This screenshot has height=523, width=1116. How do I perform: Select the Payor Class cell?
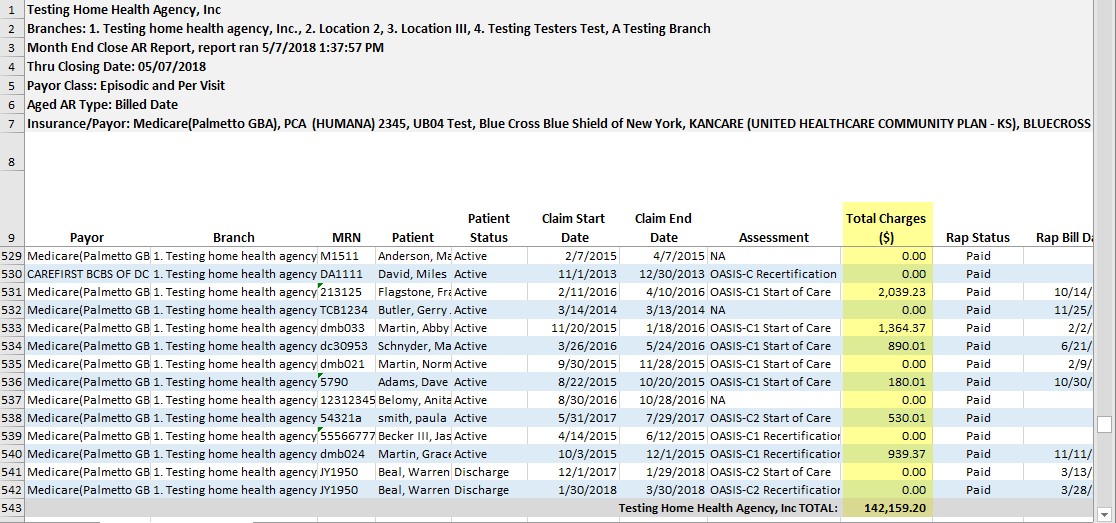click(x=126, y=85)
